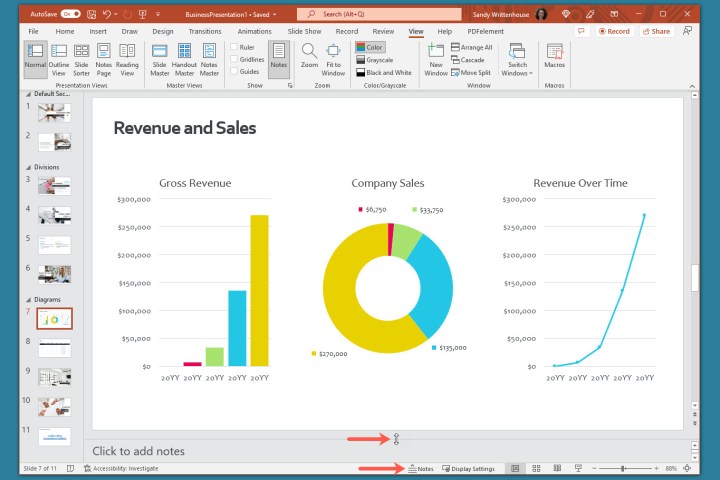Toggle AutoSave switch

click(71, 15)
